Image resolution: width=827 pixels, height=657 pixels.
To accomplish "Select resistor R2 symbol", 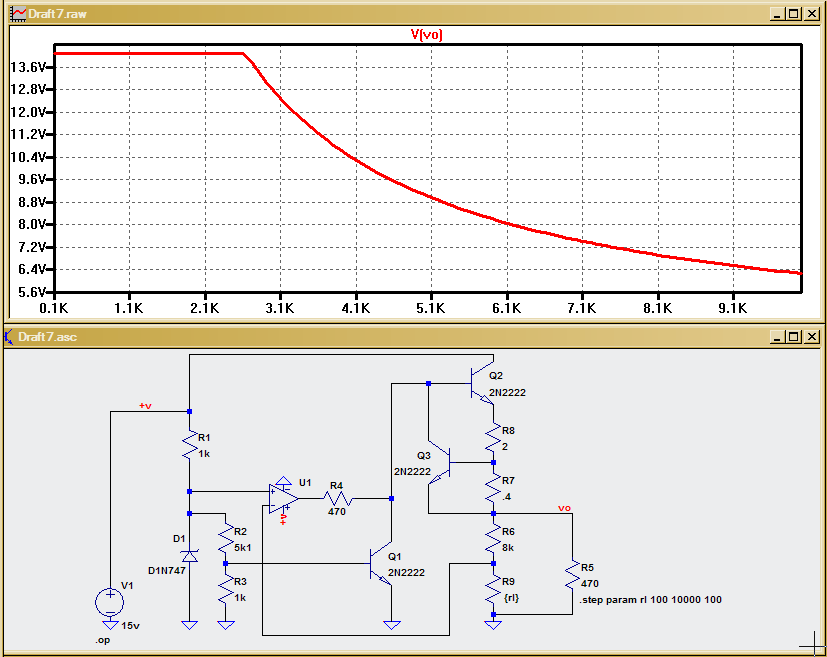I will [226, 538].
